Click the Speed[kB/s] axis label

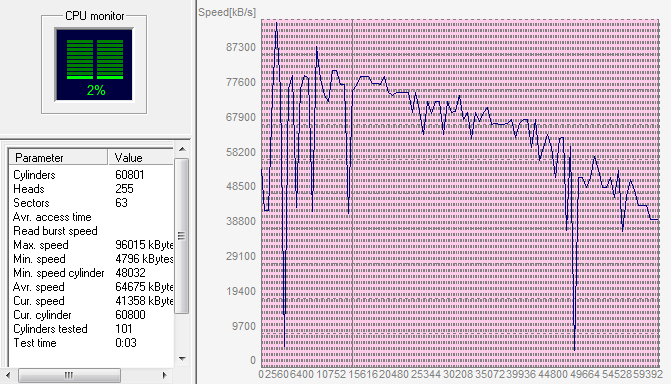pos(227,12)
